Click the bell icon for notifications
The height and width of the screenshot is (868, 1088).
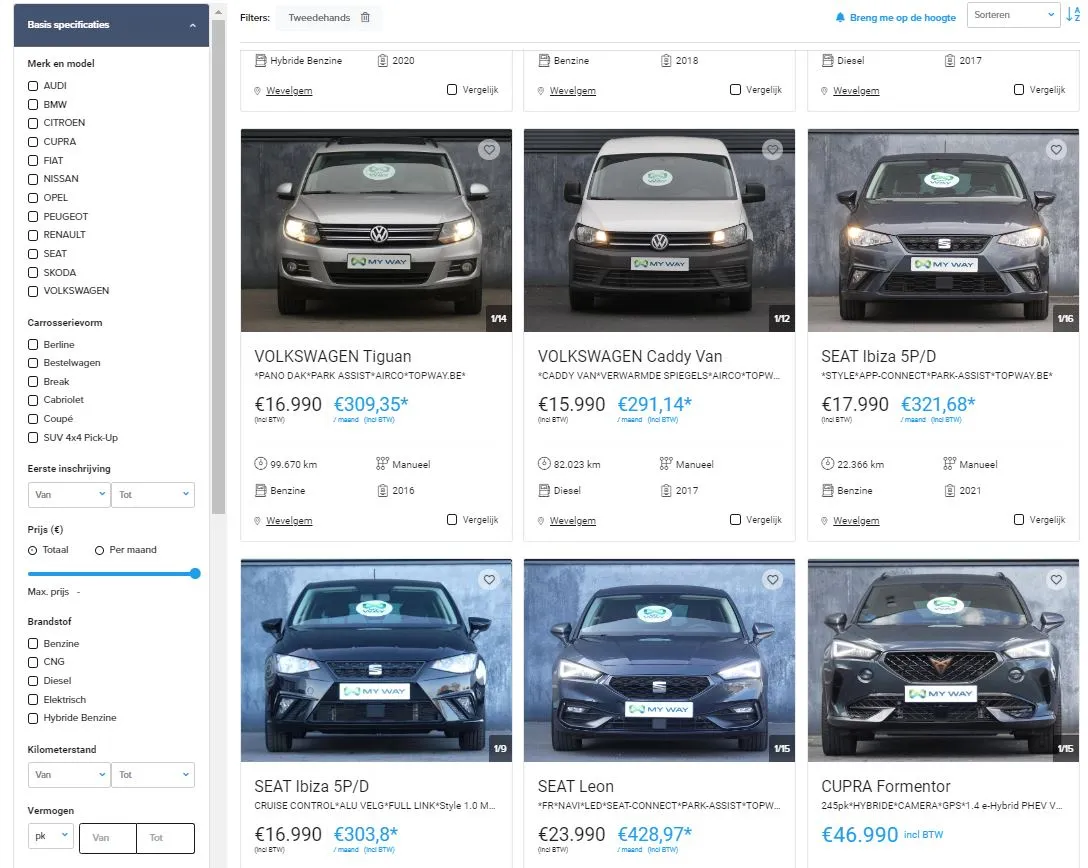(840, 18)
